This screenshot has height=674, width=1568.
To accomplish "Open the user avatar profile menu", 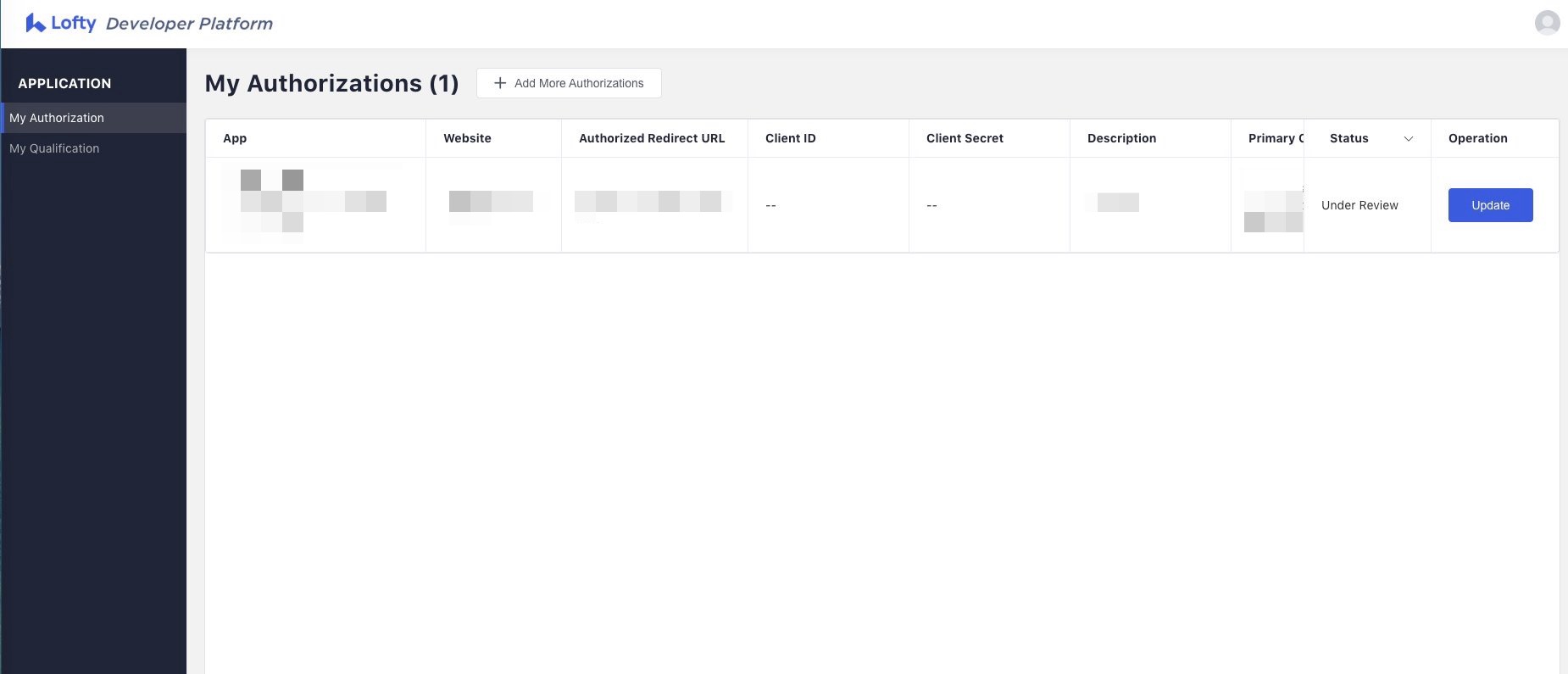I will [1547, 23].
